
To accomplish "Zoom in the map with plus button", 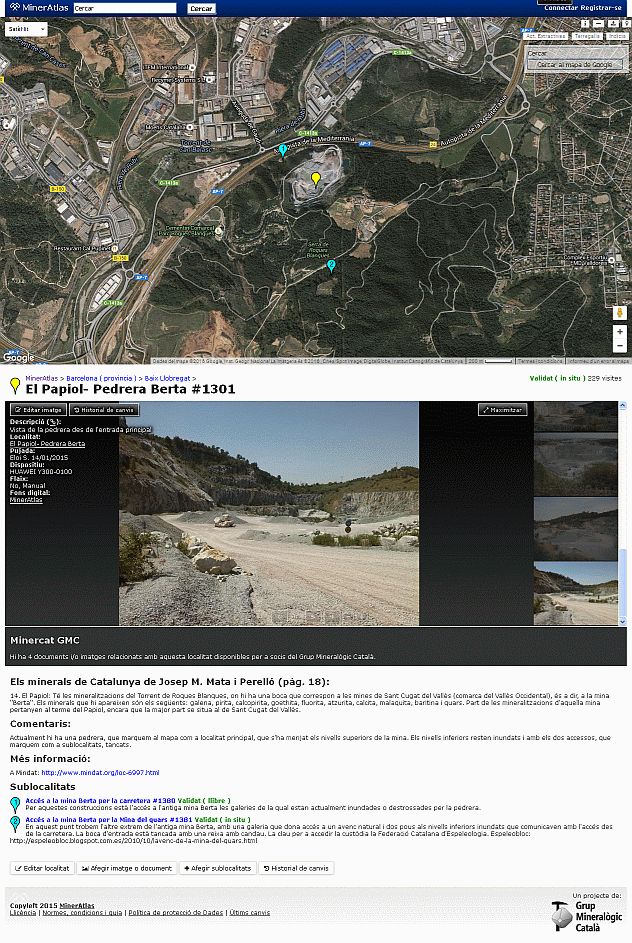I will point(620,332).
